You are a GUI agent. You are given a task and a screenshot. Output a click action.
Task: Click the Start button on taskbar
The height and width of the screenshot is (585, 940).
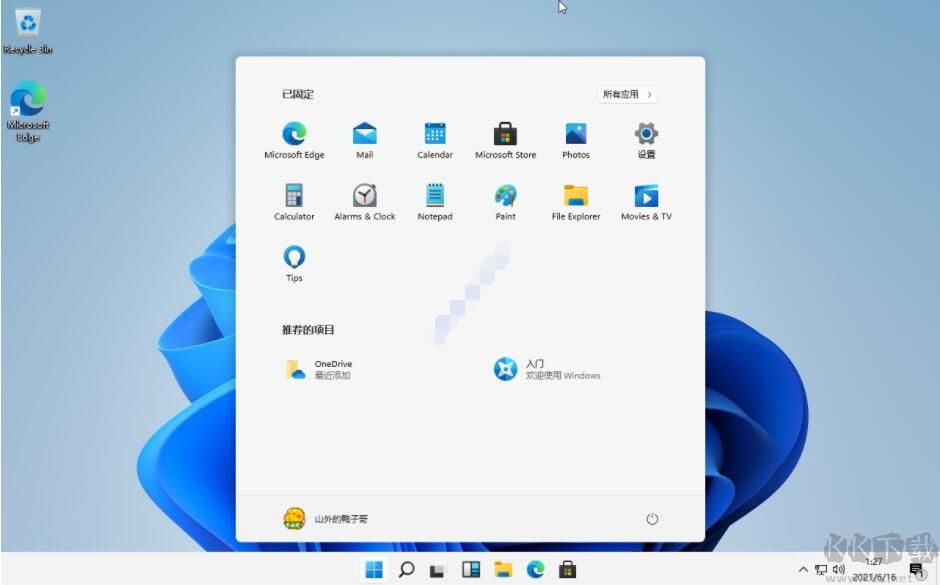coord(374,569)
